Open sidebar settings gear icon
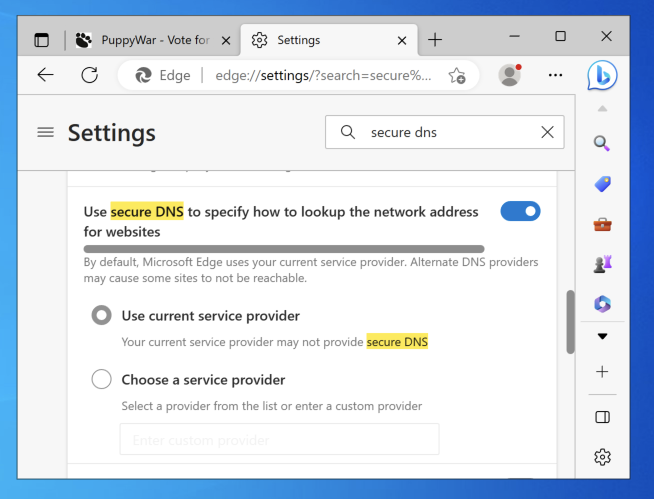Viewport: 654px width, 499px height. tap(602, 457)
